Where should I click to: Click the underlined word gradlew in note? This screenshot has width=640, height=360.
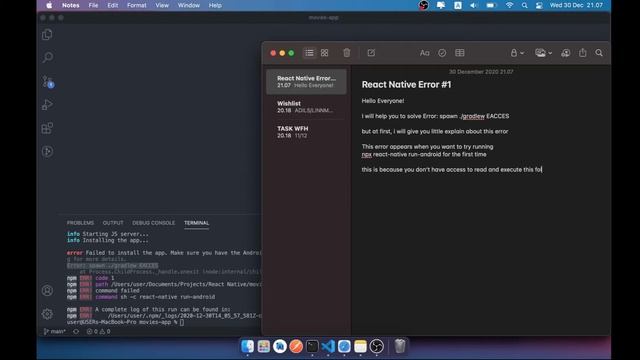[473, 116]
